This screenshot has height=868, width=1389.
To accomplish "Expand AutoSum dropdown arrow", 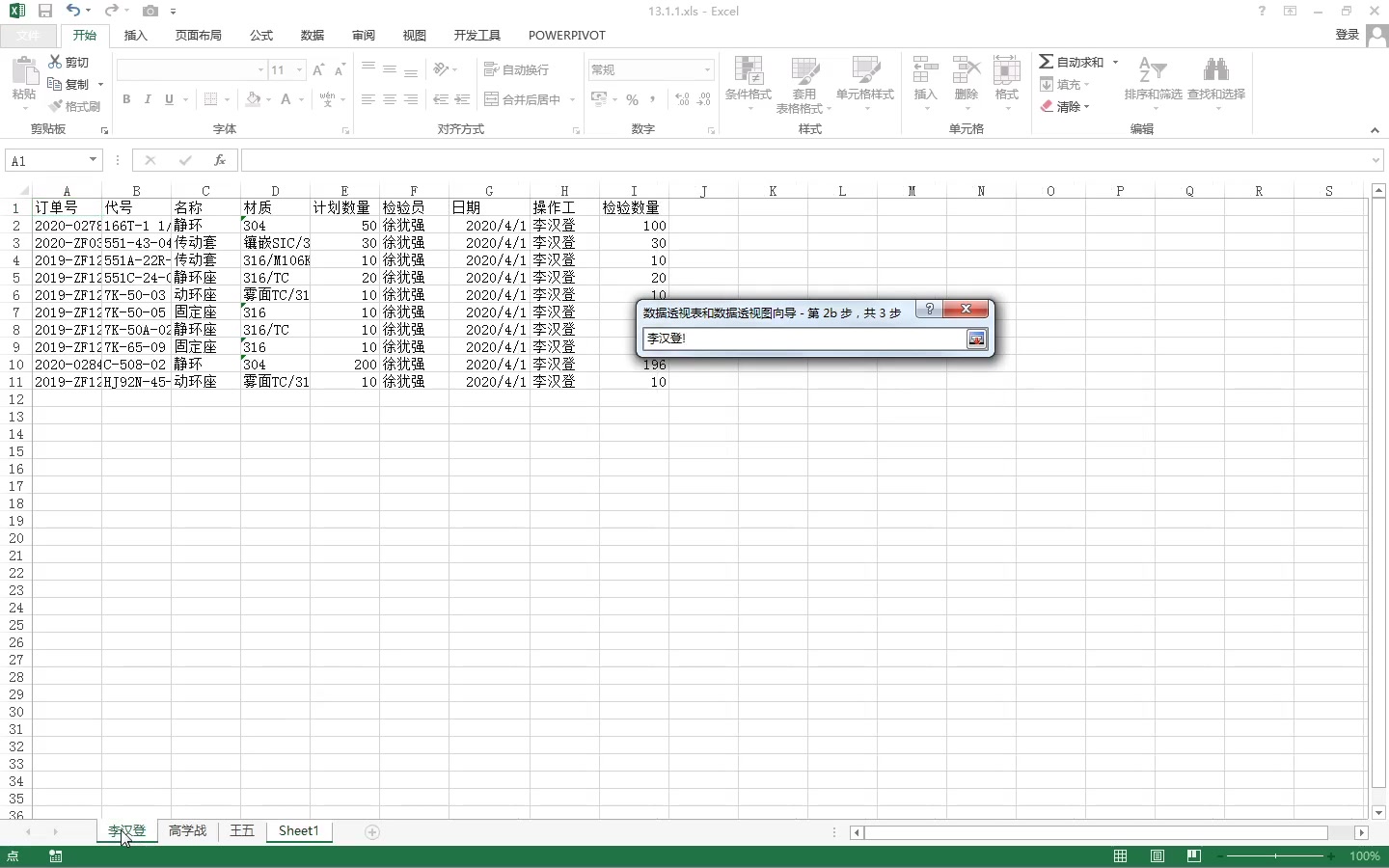I will tap(1115, 62).
